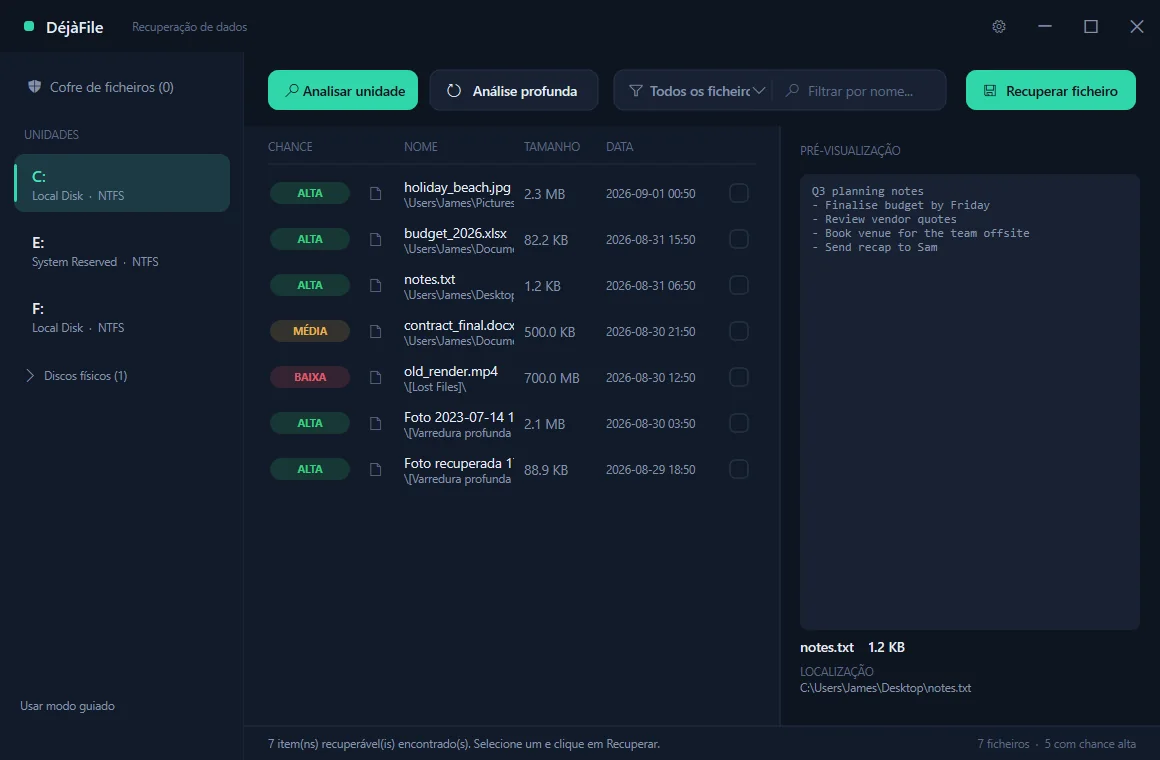Select the contract_final.docx file name
Screen dimensions: 1160x760
[x=459, y=325]
